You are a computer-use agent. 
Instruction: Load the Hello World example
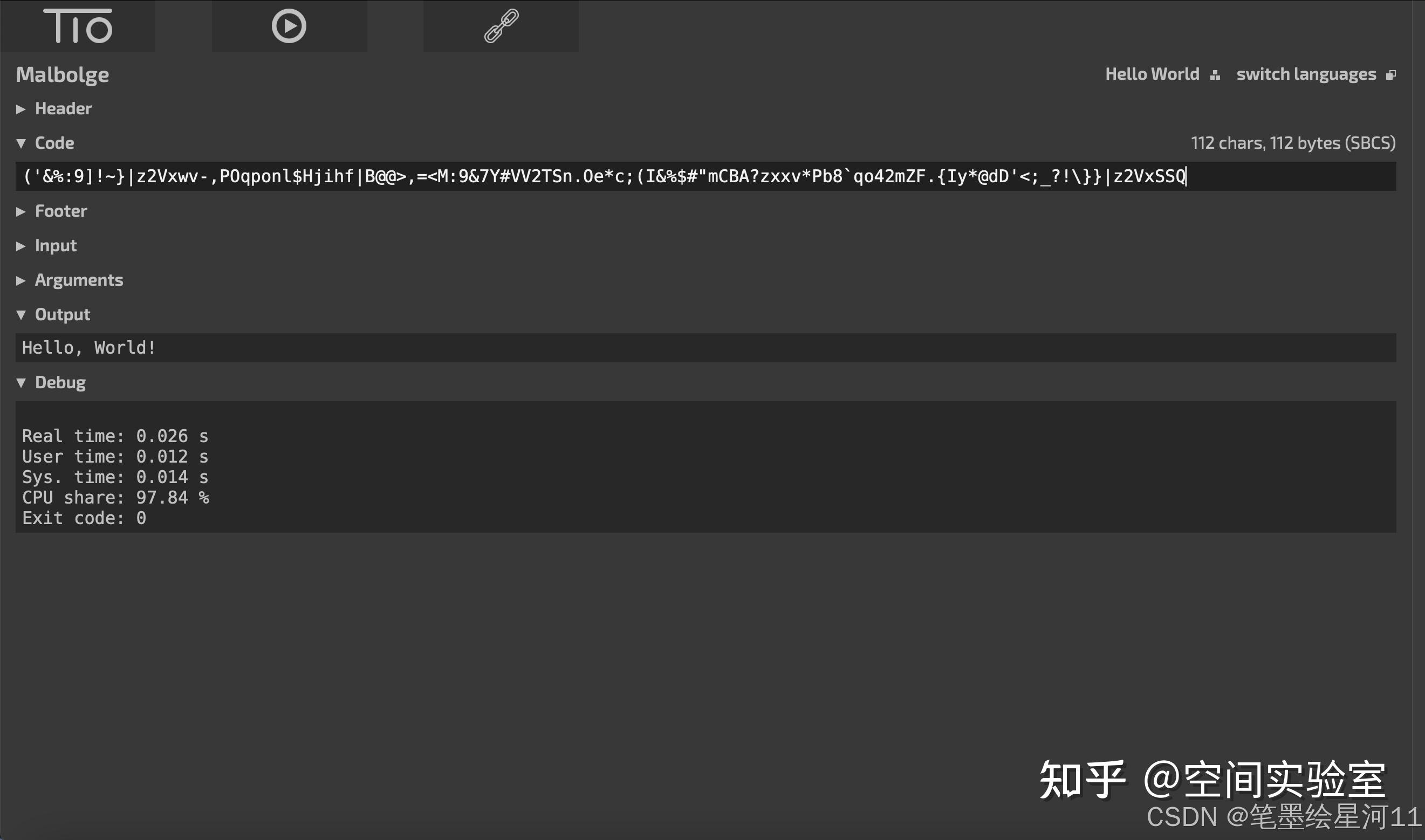click(x=1152, y=74)
